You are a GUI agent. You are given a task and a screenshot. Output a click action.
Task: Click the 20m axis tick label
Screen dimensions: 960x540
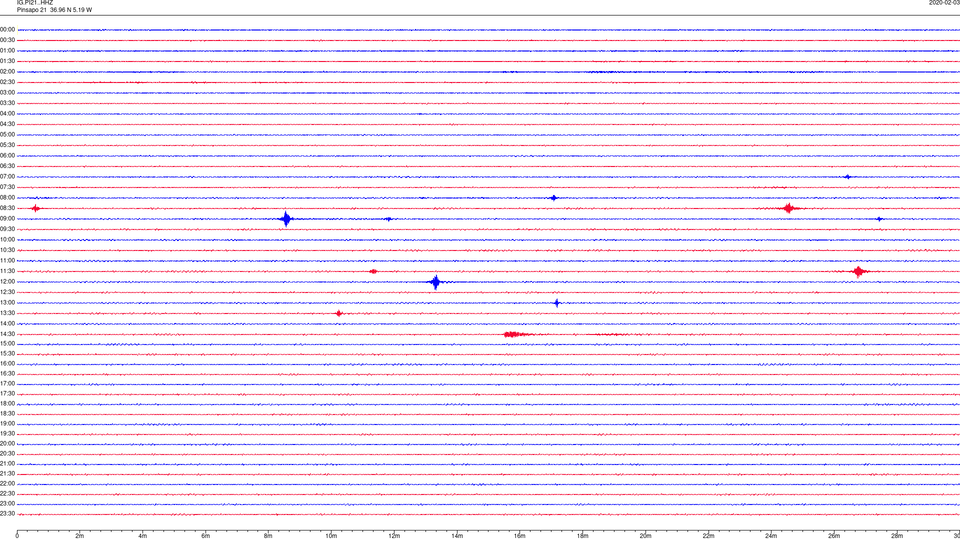645,536
